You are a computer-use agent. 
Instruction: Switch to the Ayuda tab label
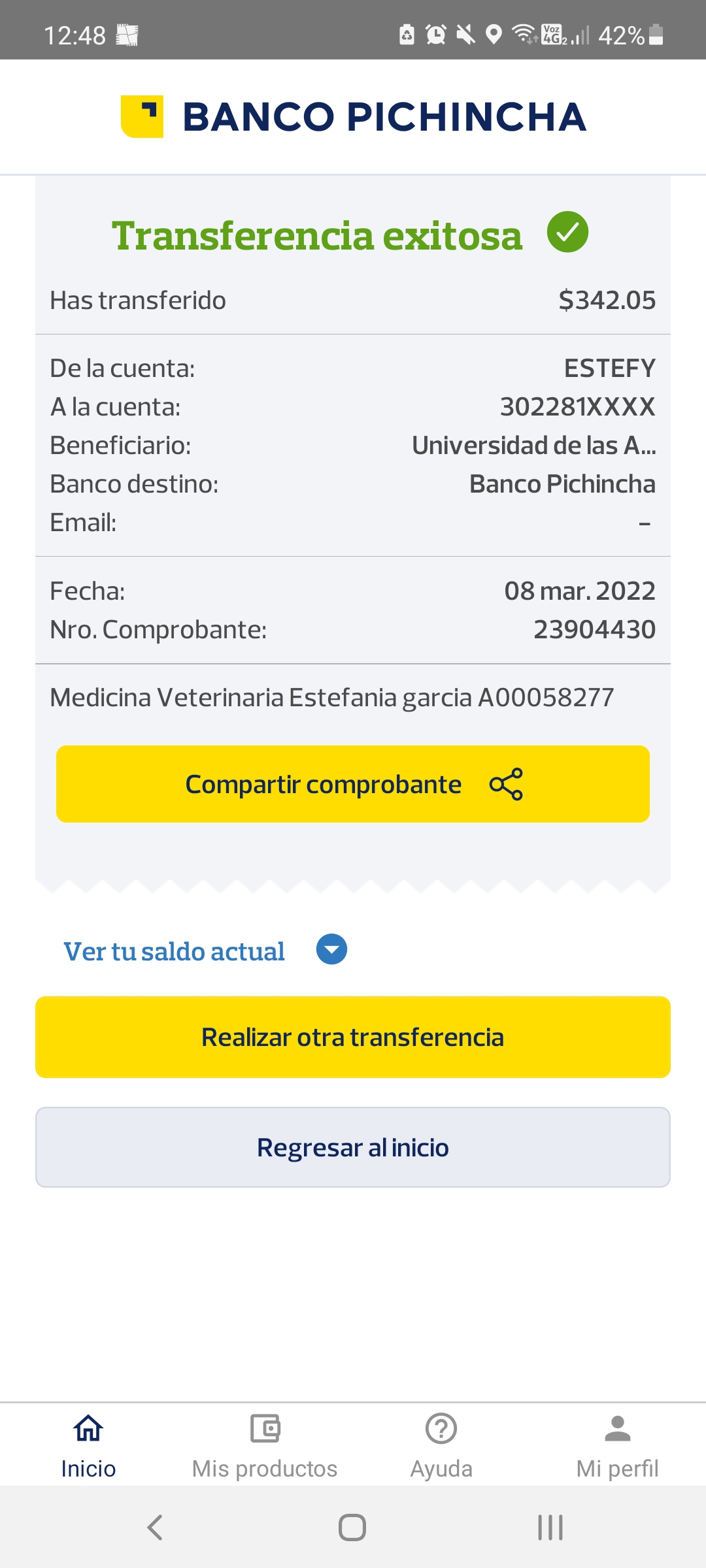441,1469
